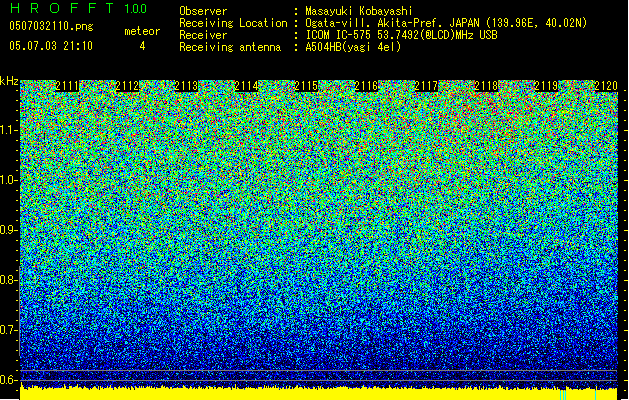The height and width of the screenshot is (400, 629).
Task: Click the Receiving antenna label
Action: point(230,47)
